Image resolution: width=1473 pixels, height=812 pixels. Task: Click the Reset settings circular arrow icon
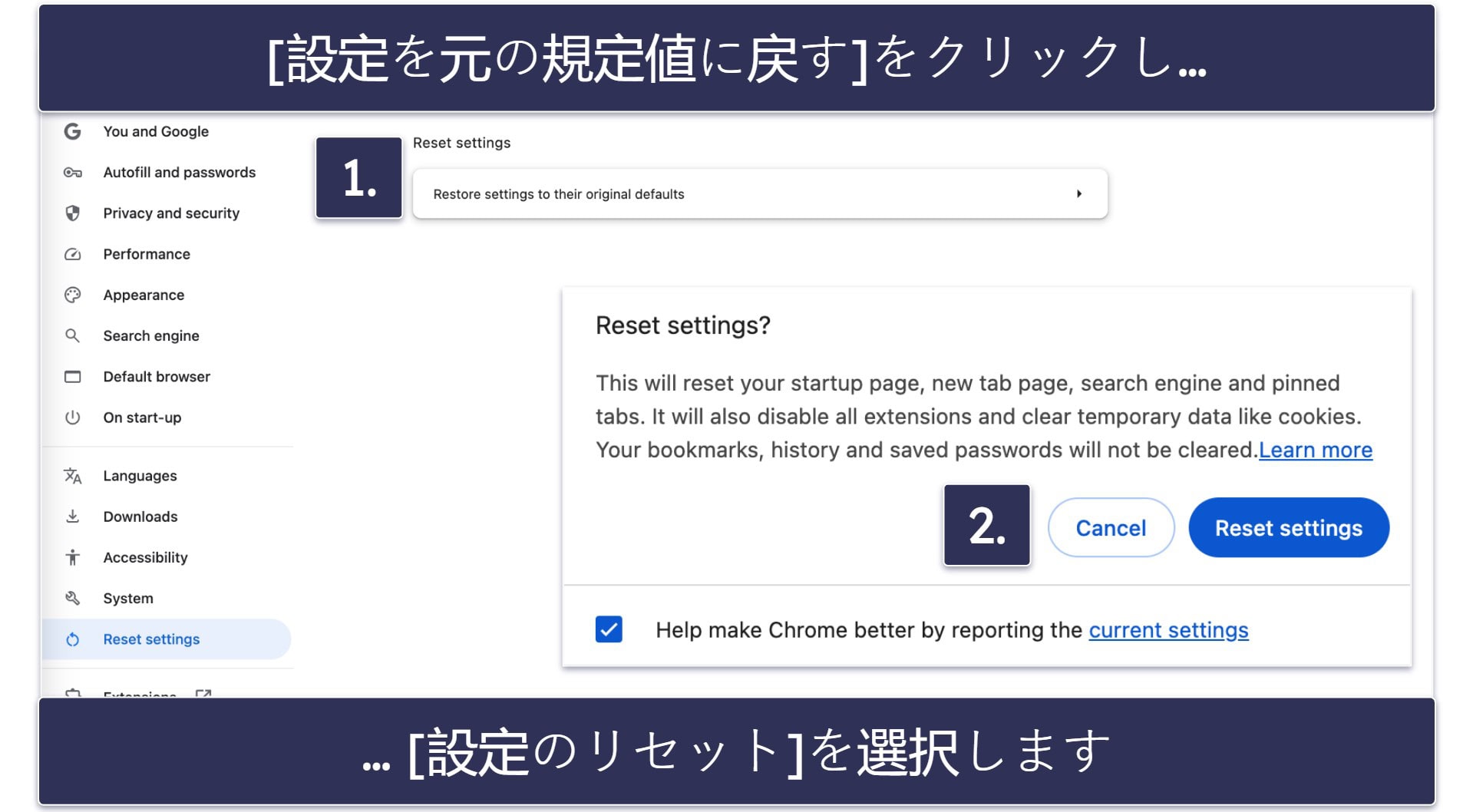[72, 639]
